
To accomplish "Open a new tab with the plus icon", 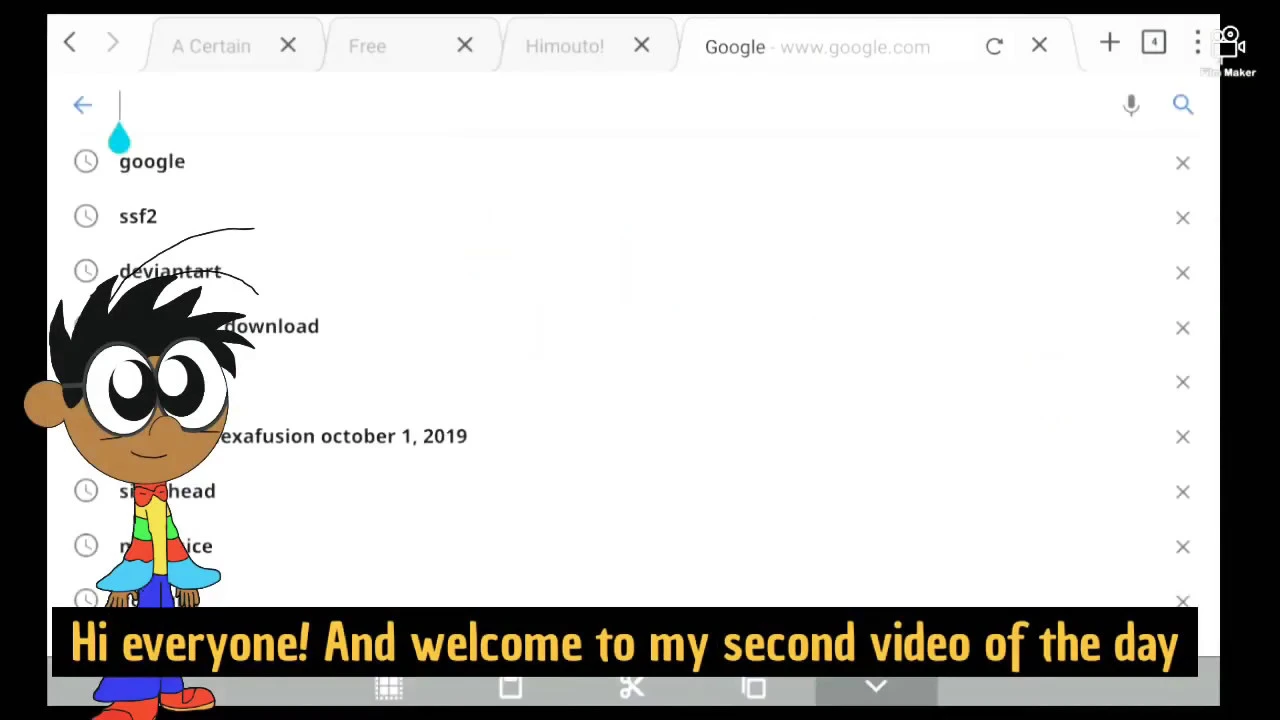I will [1109, 42].
